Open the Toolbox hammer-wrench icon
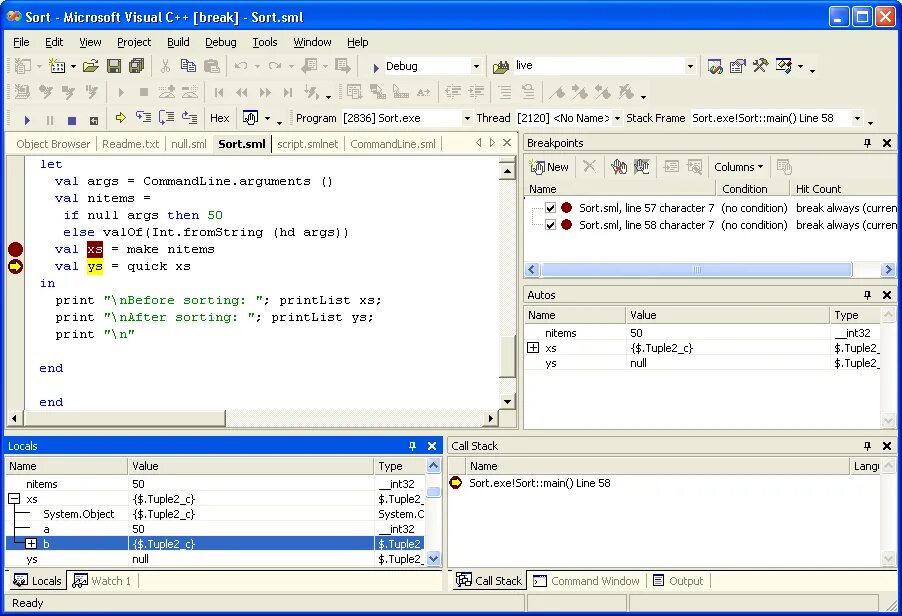This screenshot has width=902, height=616. (760, 66)
